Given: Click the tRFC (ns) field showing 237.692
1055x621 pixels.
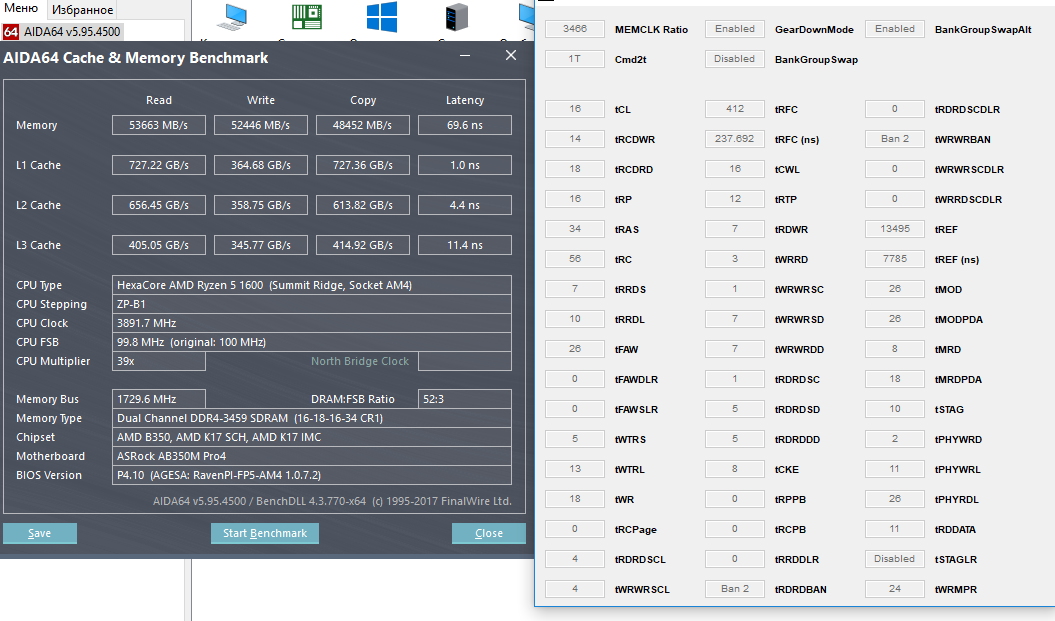Looking at the screenshot, I should click(735, 139).
